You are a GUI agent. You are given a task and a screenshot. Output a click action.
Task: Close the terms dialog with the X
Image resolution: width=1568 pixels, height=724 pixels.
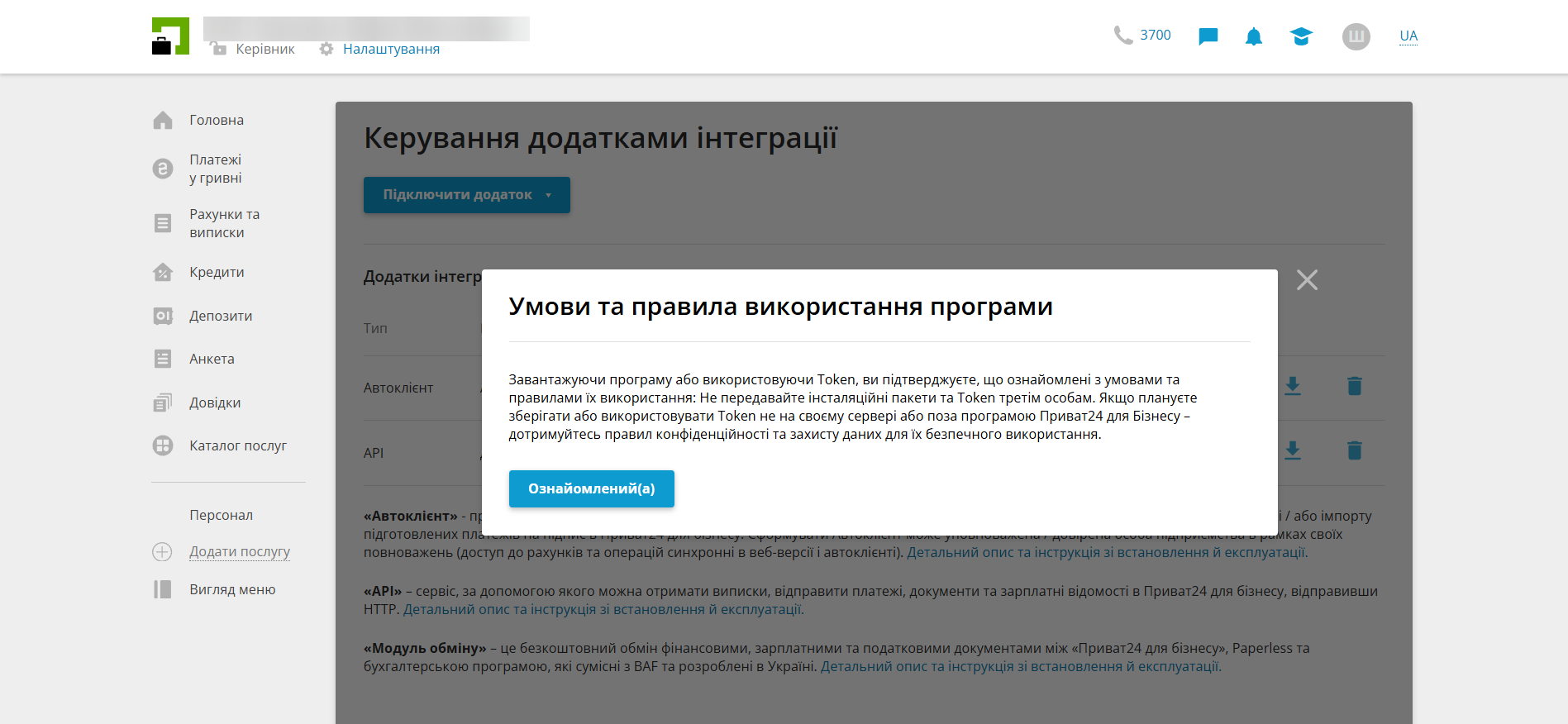1307,280
